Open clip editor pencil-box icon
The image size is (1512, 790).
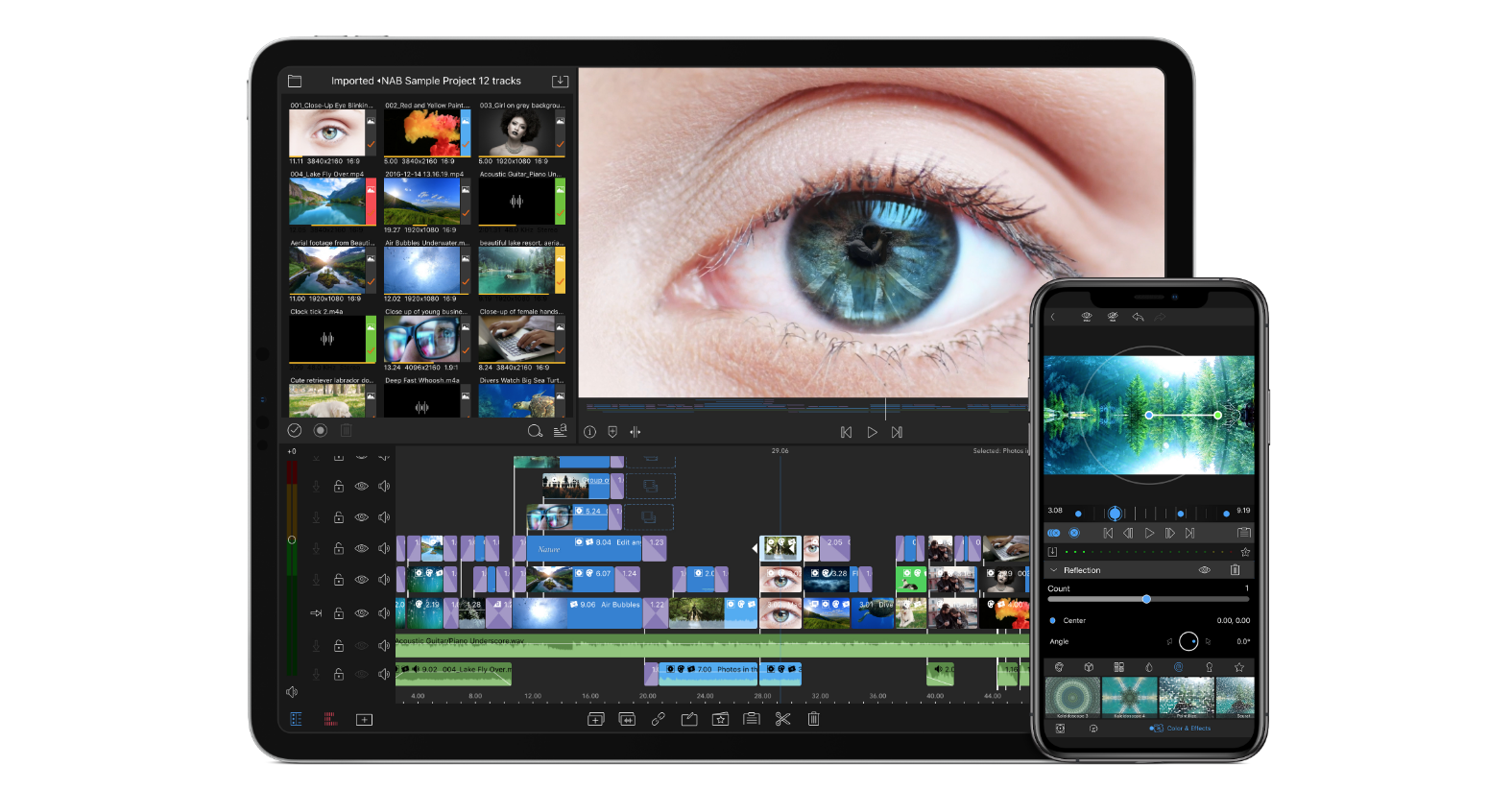[x=689, y=719]
